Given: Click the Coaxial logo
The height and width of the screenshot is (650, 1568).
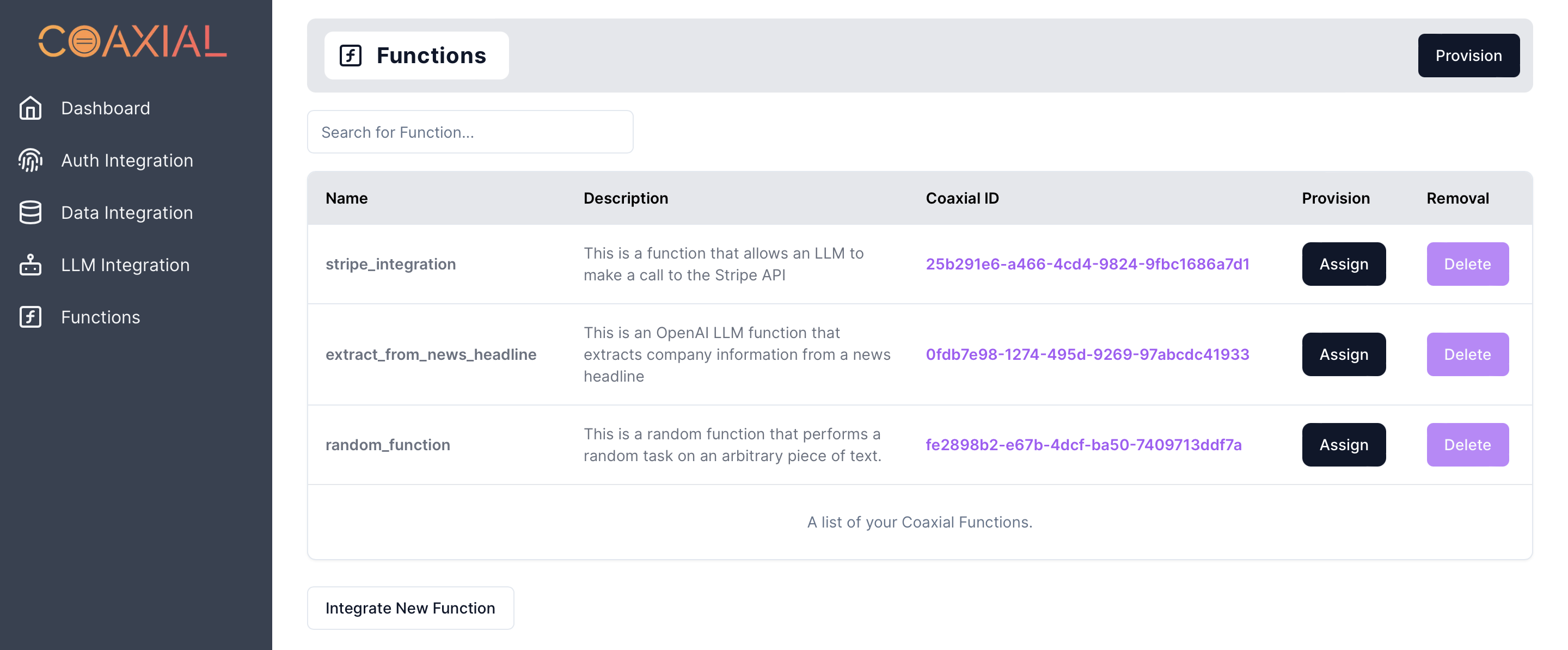Looking at the screenshot, I should pos(133,41).
